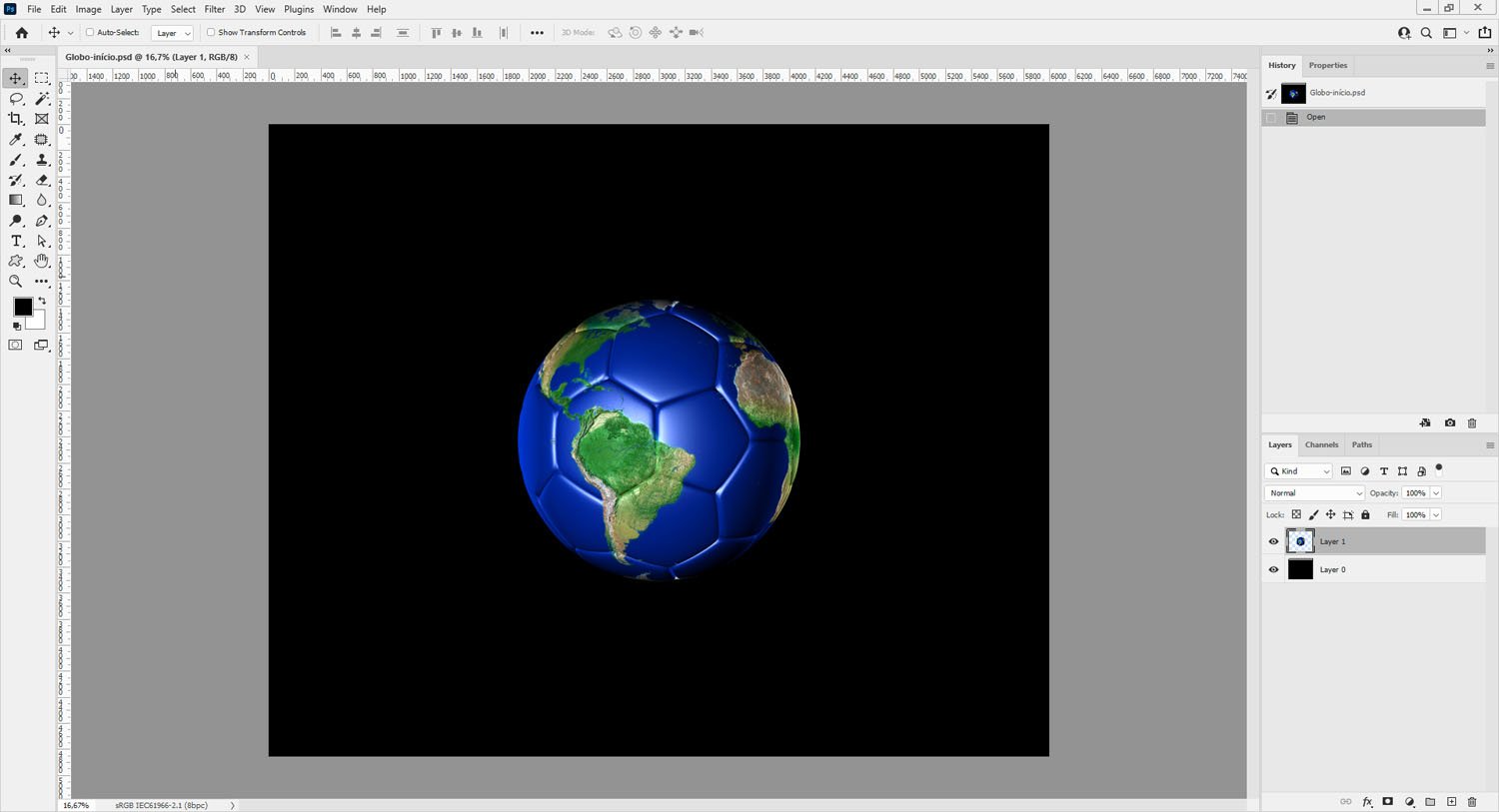Click the Home icon in options bar
This screenshot has height=812, width=1499.
tap(21, 33)
